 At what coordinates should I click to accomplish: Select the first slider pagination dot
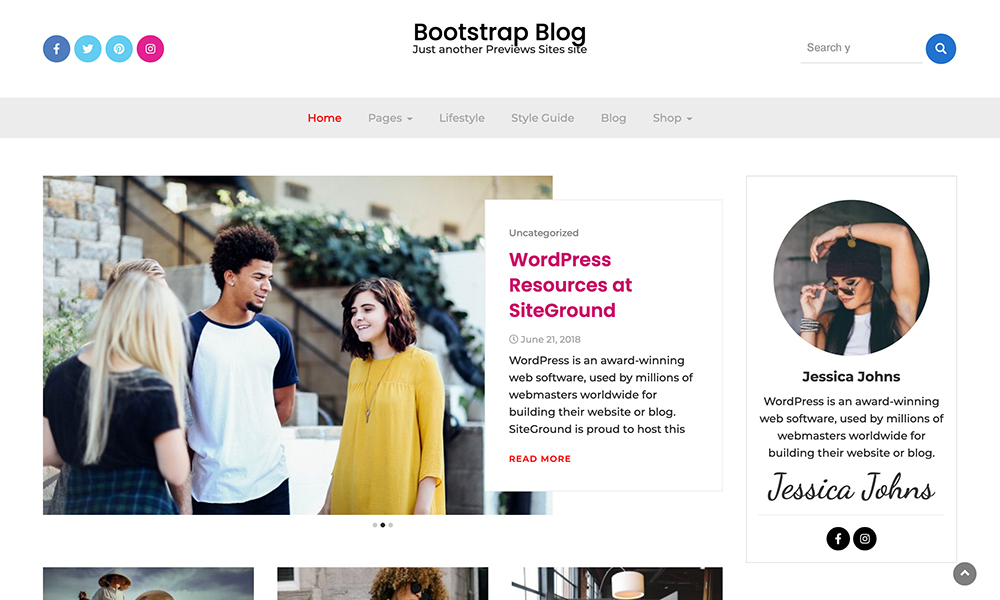click(x=375, y=525)
